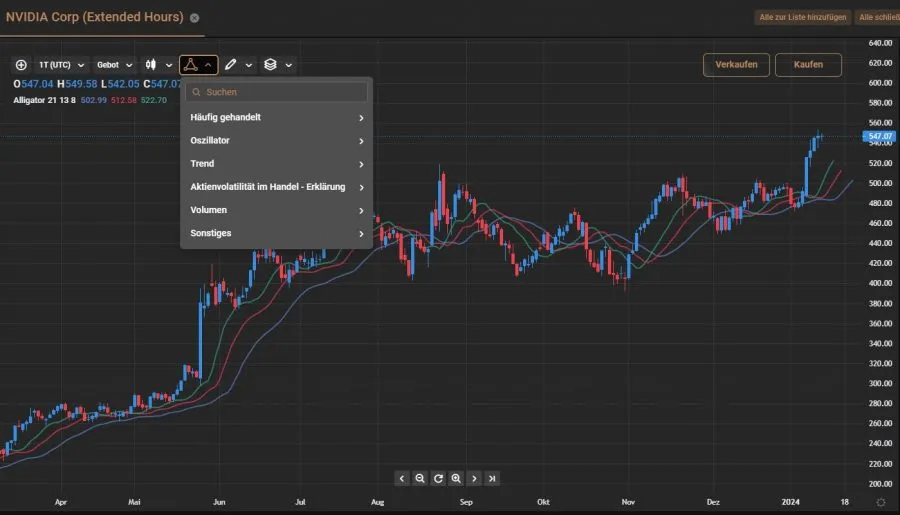Zoom in using the plus magnifier

click(x=456, y=478)
